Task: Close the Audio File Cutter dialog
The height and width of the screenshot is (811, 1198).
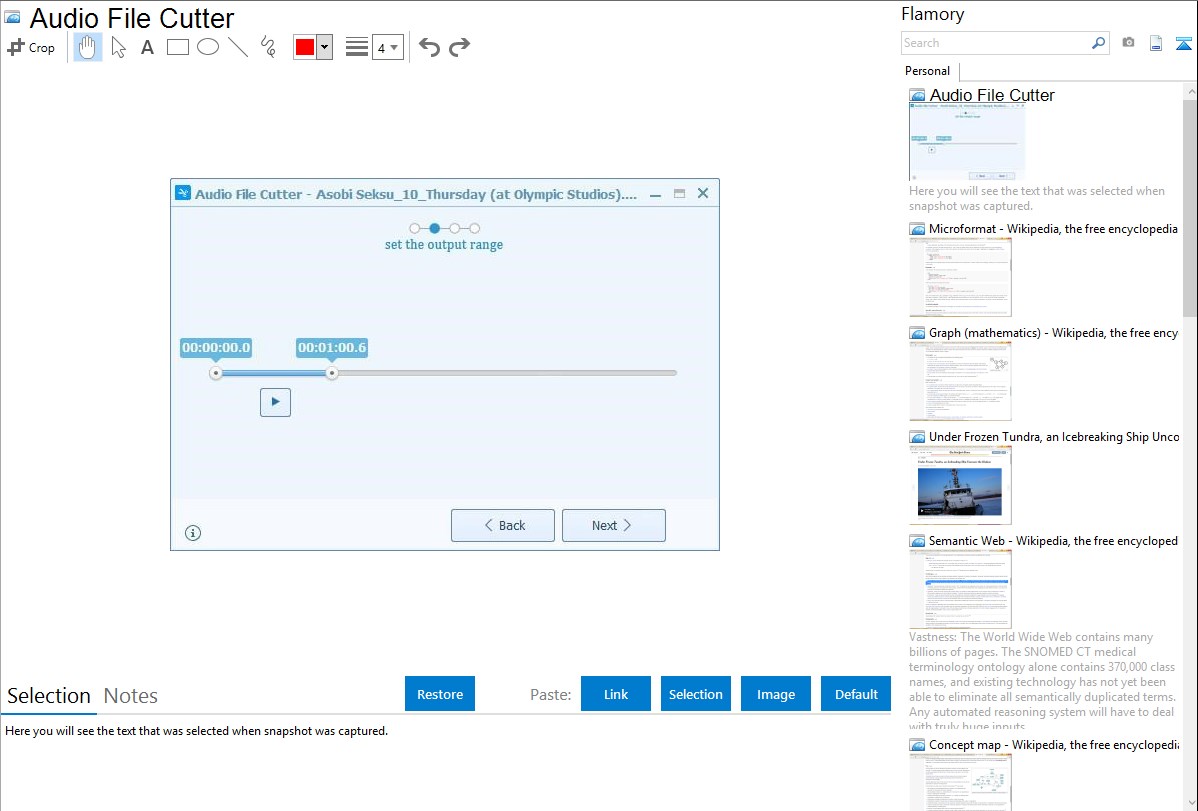Action: click(x=703, y=193)
